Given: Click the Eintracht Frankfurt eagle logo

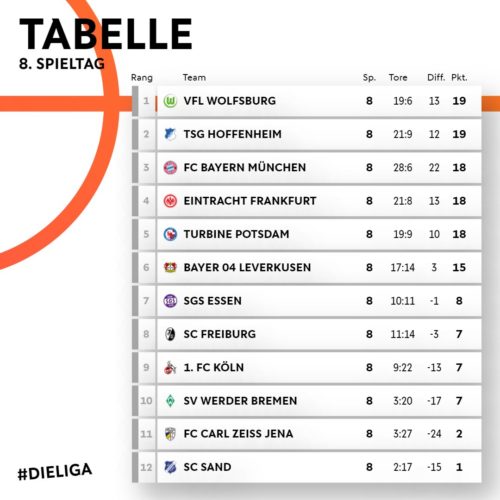Looking at the screenshot, I should click(170, 201).
